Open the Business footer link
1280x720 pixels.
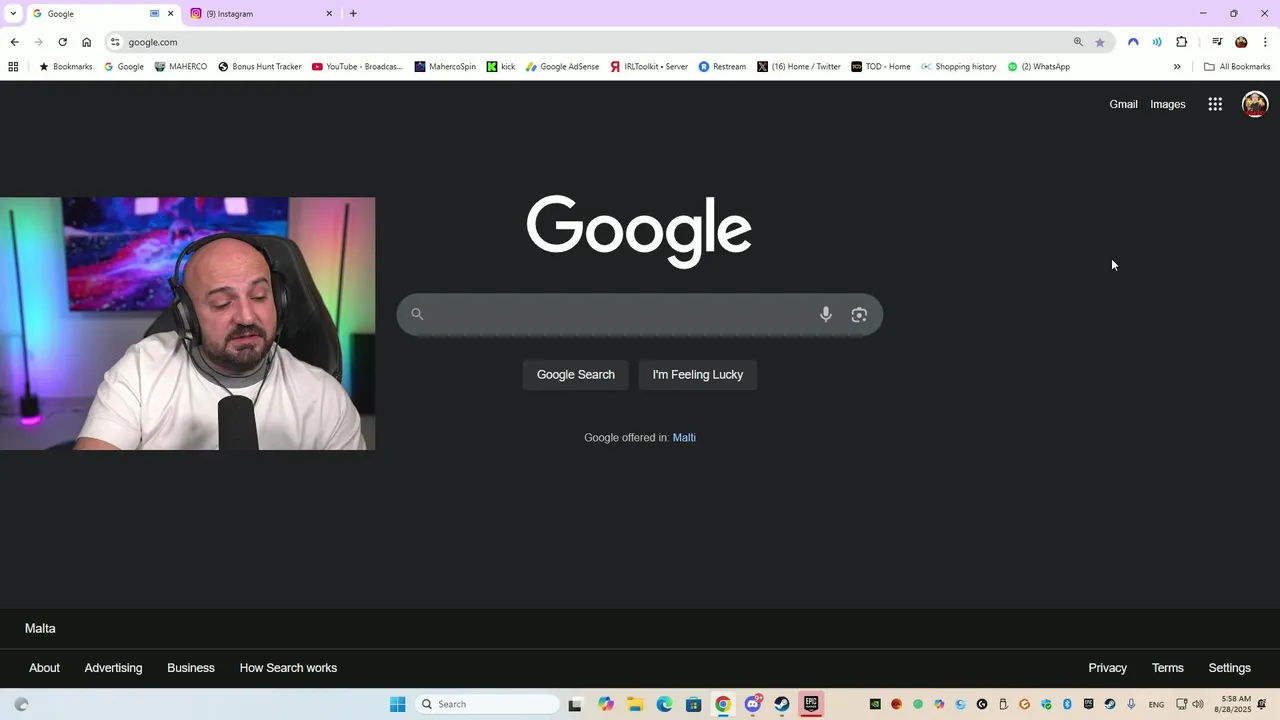pyautogui.click(x=191, y=668)
